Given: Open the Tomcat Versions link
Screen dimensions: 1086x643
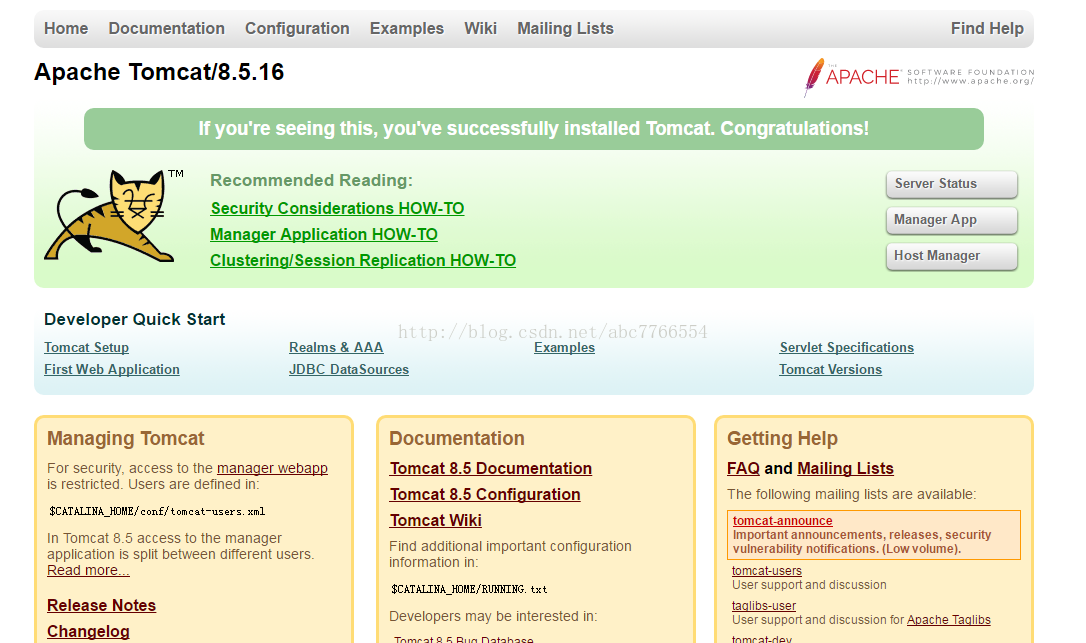Looking at the screenshot, I should [830, 370].
